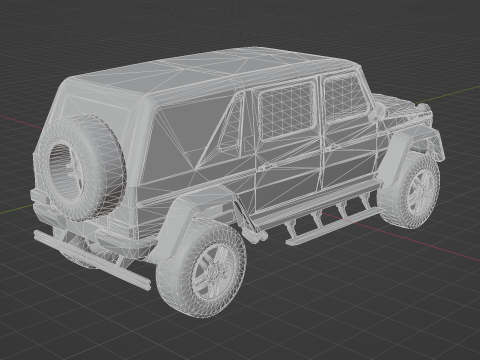Select the rear door window mesh
Screen dimensions: 480x360
pyautogui.click(x=288, y=110)
